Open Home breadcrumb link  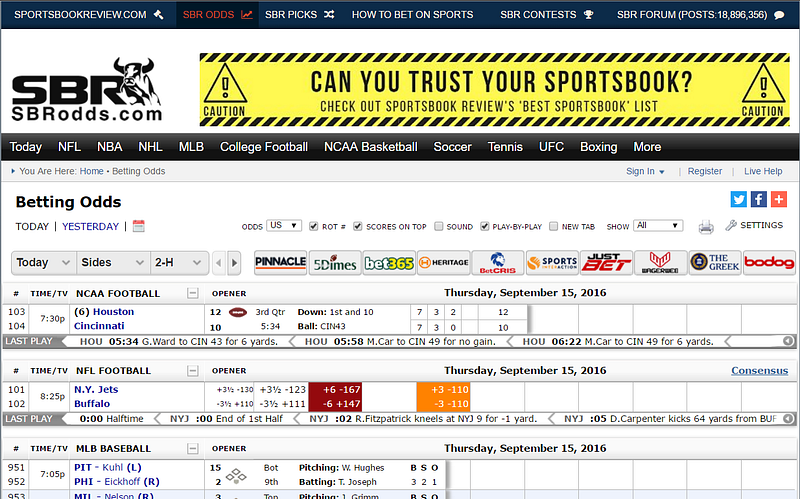point(91,171)
